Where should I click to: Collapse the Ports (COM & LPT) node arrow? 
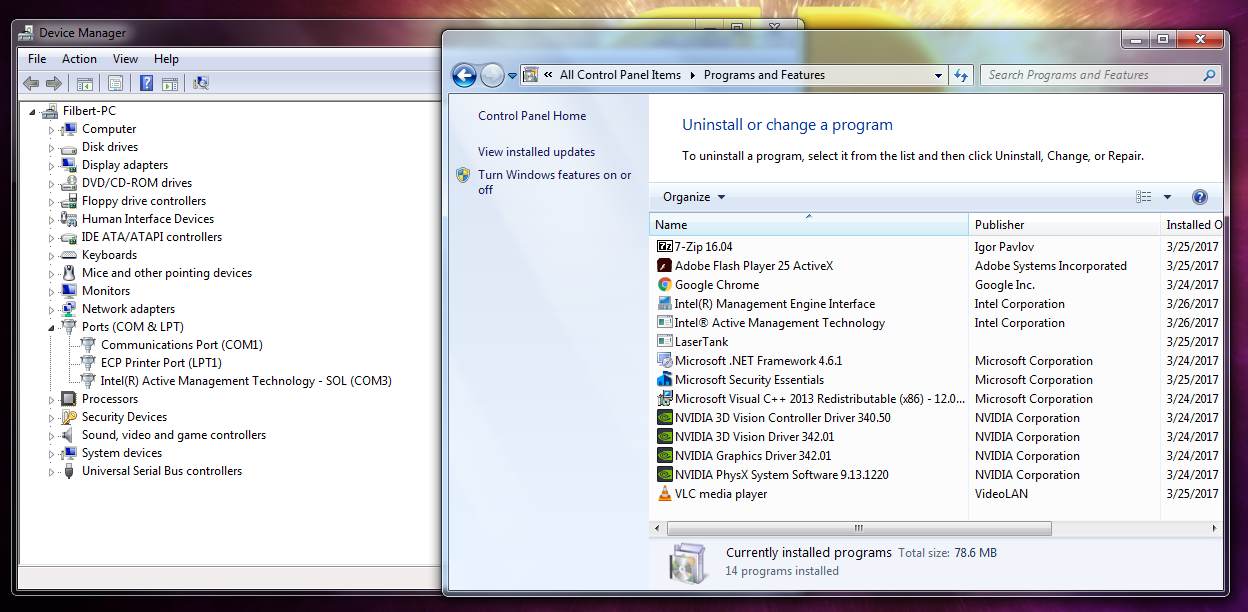(51, 327)
